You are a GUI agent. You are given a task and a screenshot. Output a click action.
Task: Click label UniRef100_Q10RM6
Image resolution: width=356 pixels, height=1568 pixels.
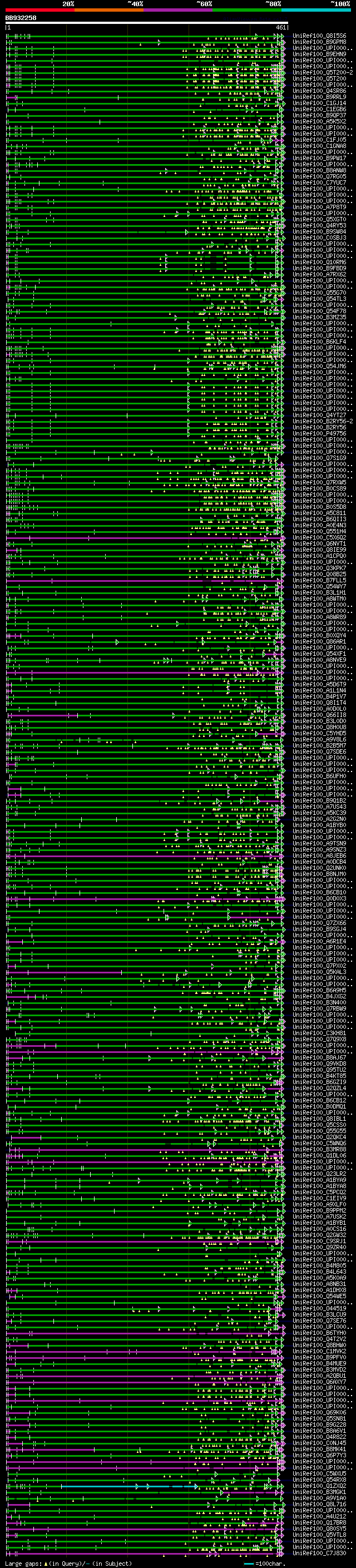click(319, 262)
